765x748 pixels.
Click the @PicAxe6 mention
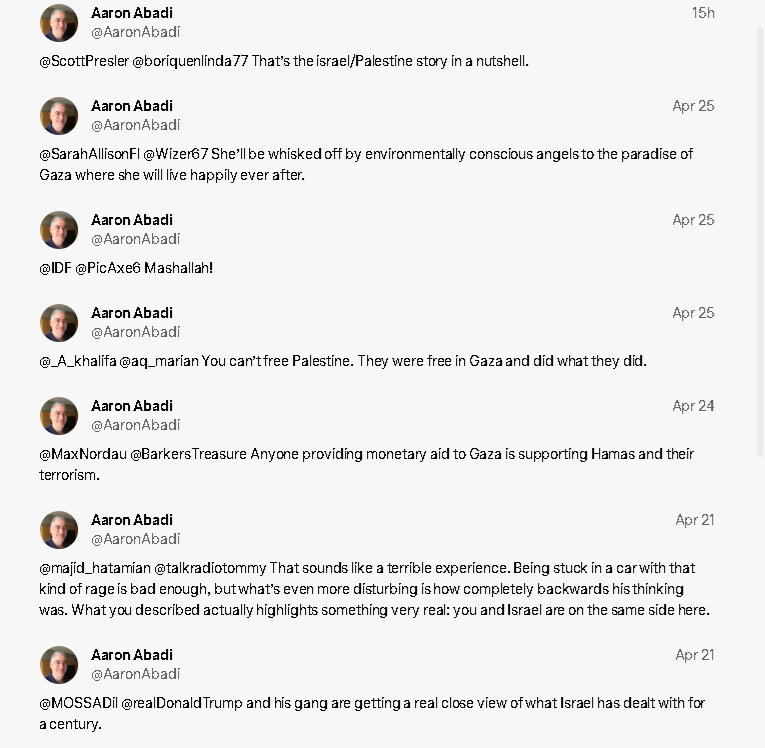pyautogui.click(x=108, y=268)
